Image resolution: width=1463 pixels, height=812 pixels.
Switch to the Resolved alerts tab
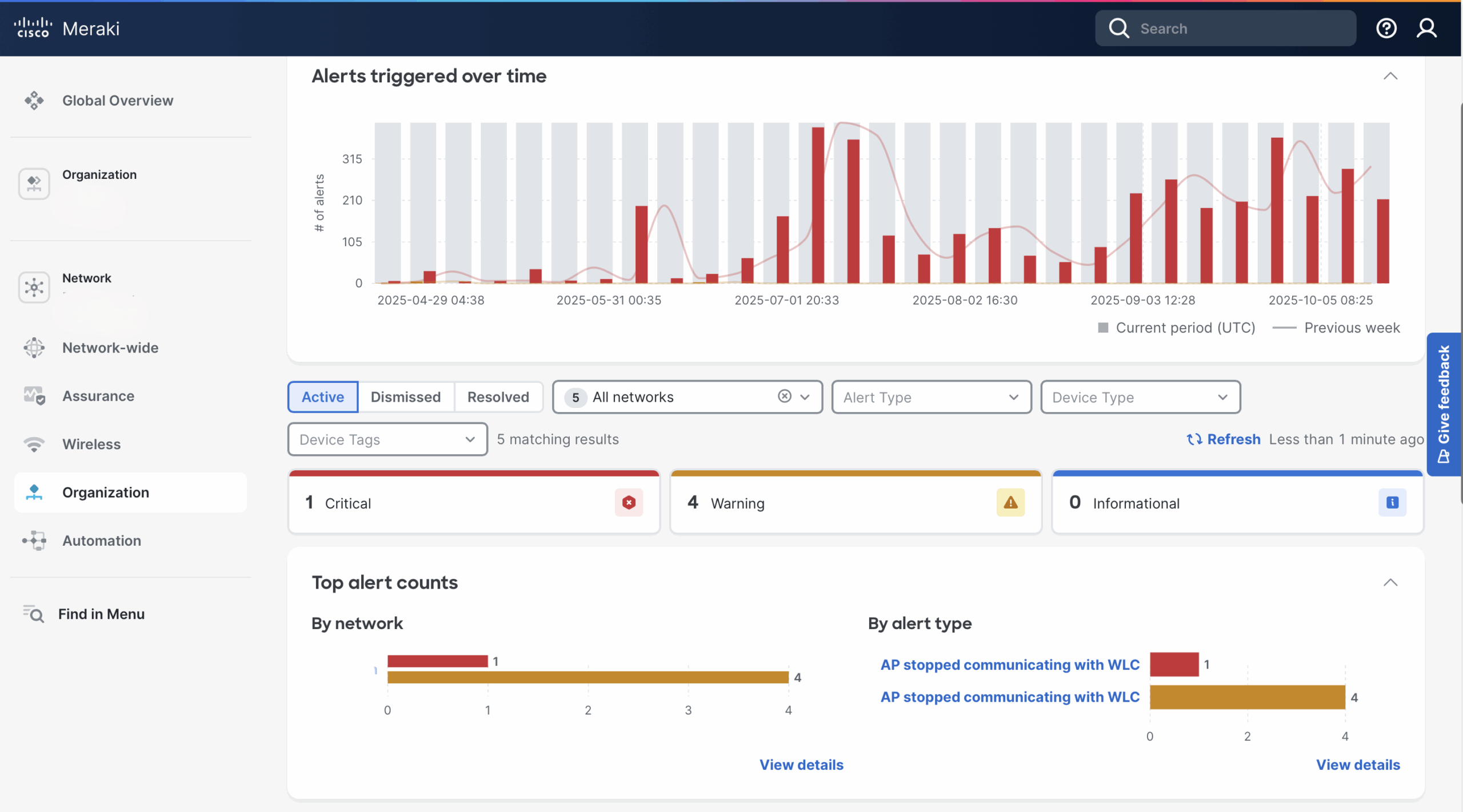pyautogui.click(x=498, y=397)
